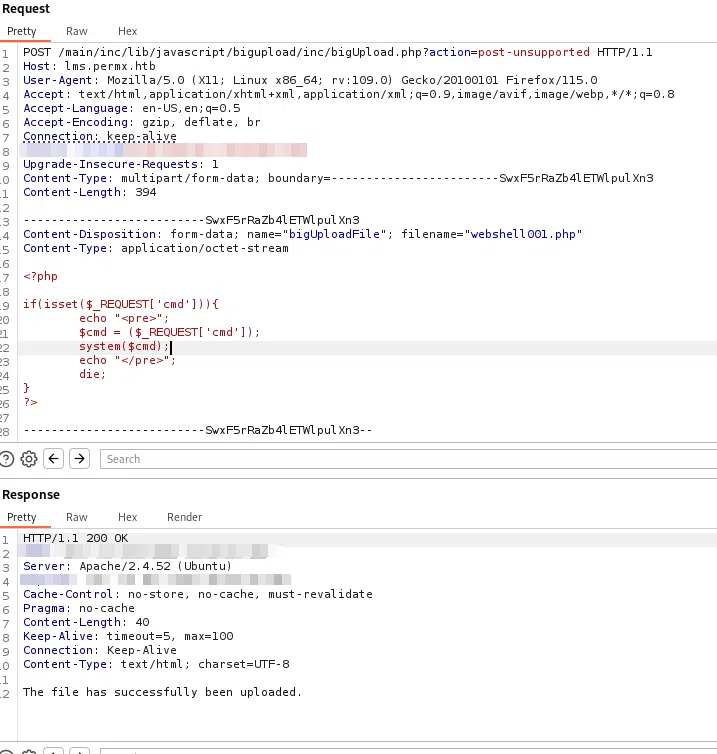Viewport: 717px width, 754px height.
Task: Click the request Search input field
Action: [408, 459]
